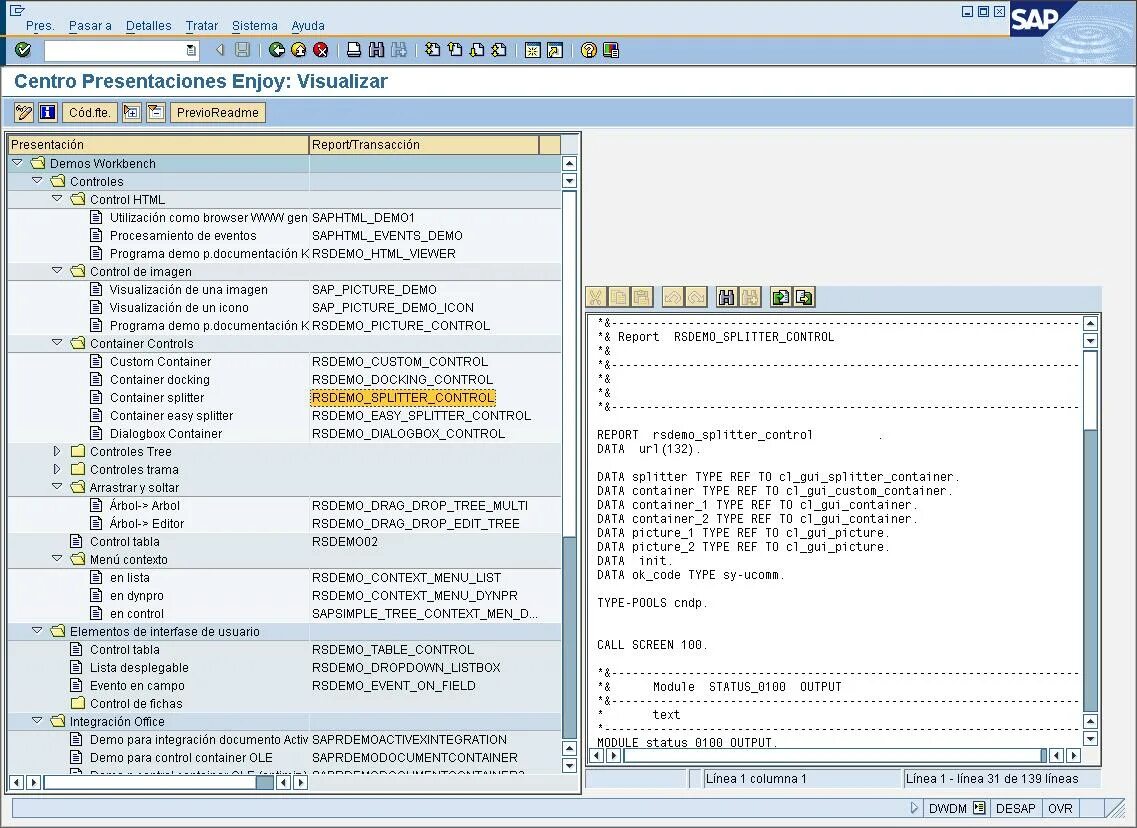Open the Pres. menu
The width and height of the screenshot is (1137, 828).
(x=40, y=25)
